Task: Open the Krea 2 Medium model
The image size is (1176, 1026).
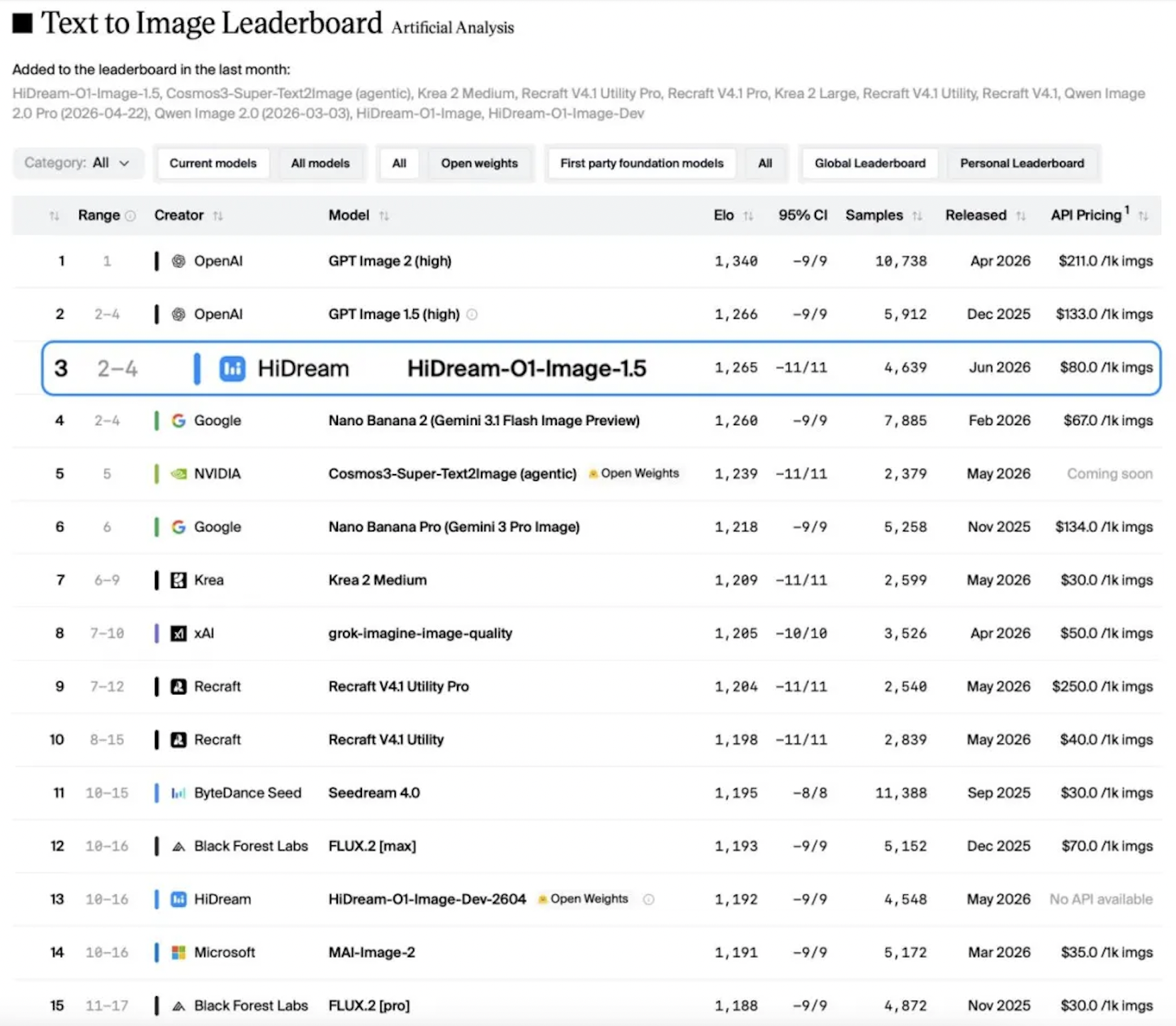Action: [x=378, y=580]
